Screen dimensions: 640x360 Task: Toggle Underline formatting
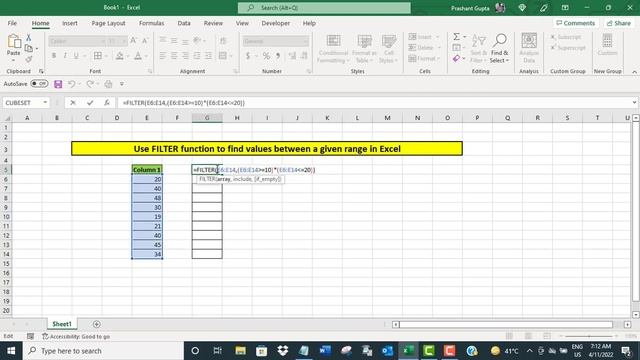tap(76, 56)
